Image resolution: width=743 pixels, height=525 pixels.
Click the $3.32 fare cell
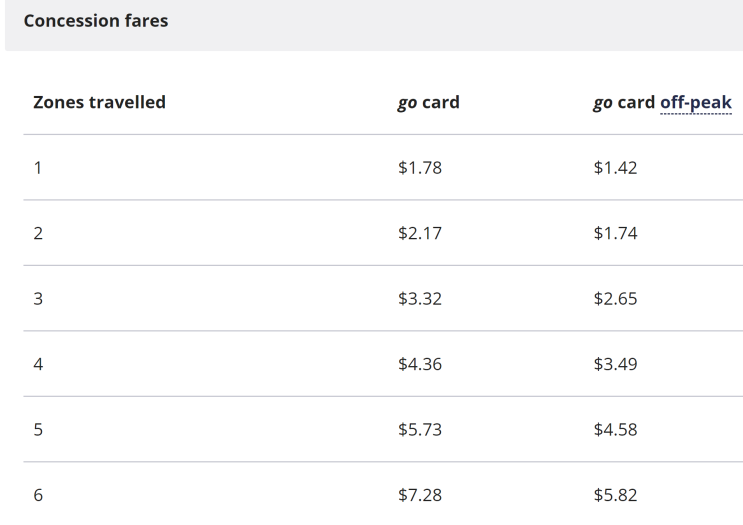pos(419,299)
